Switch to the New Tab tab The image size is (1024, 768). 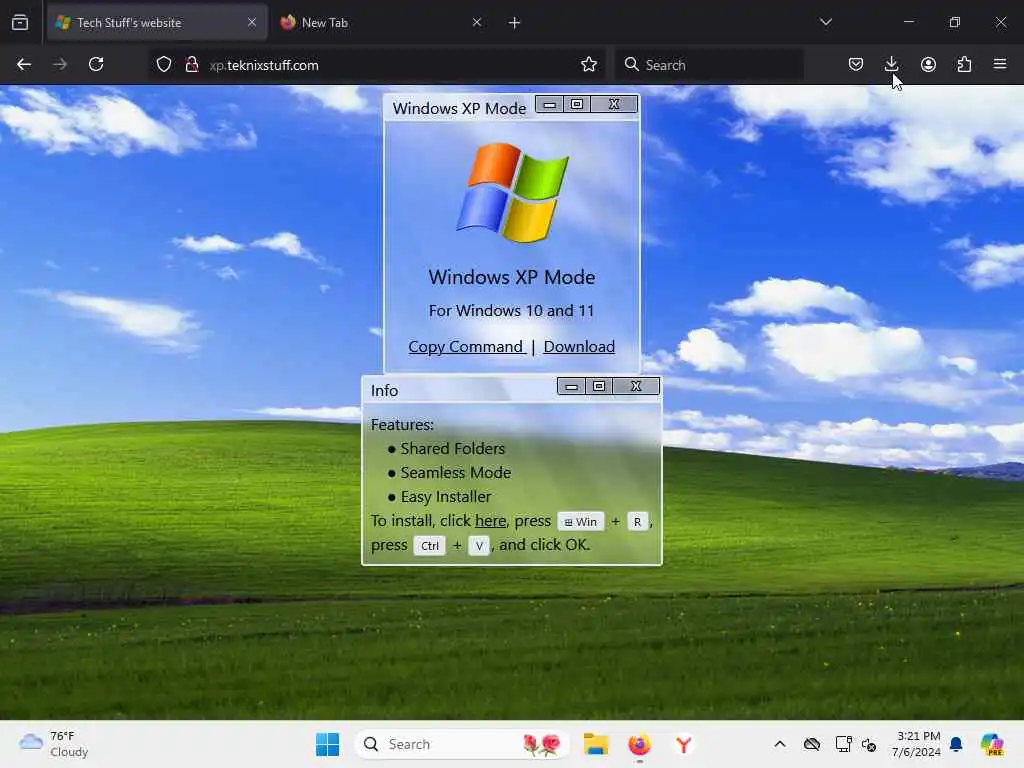point(381,23)
